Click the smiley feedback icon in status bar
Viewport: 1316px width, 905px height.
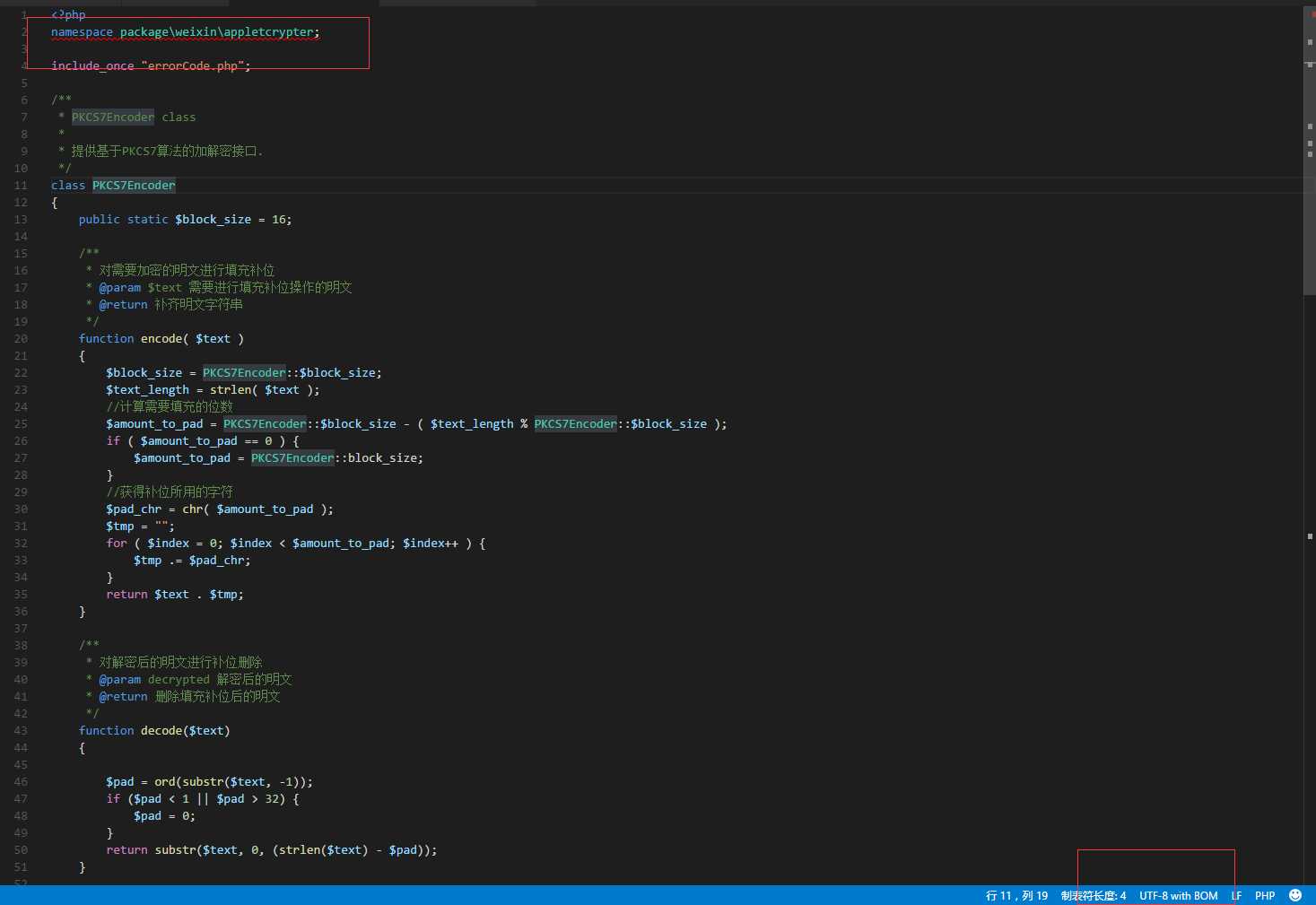tap(1294, 895)
